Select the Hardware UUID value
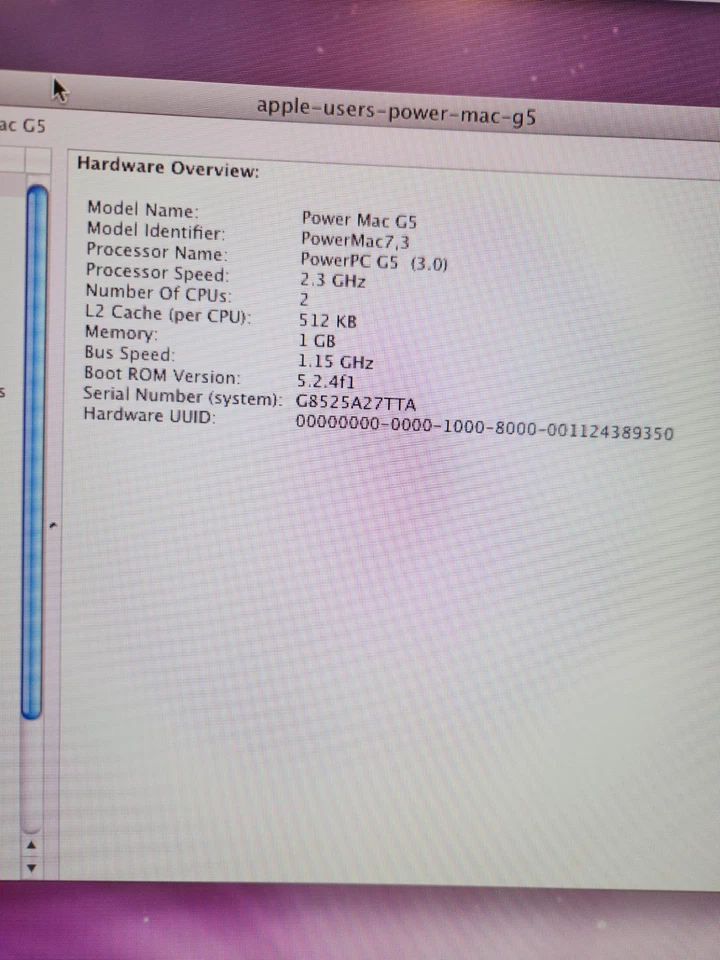720x960 pixels. [x=484, y=428]
